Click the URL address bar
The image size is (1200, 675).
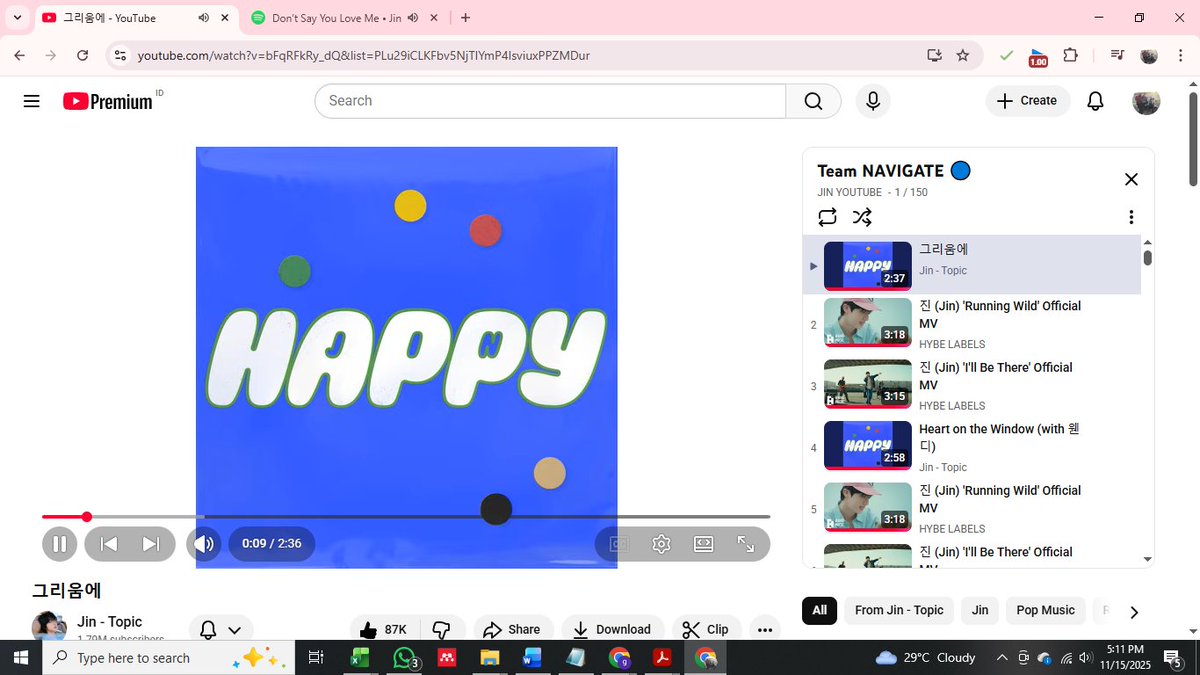pos(520,56)
